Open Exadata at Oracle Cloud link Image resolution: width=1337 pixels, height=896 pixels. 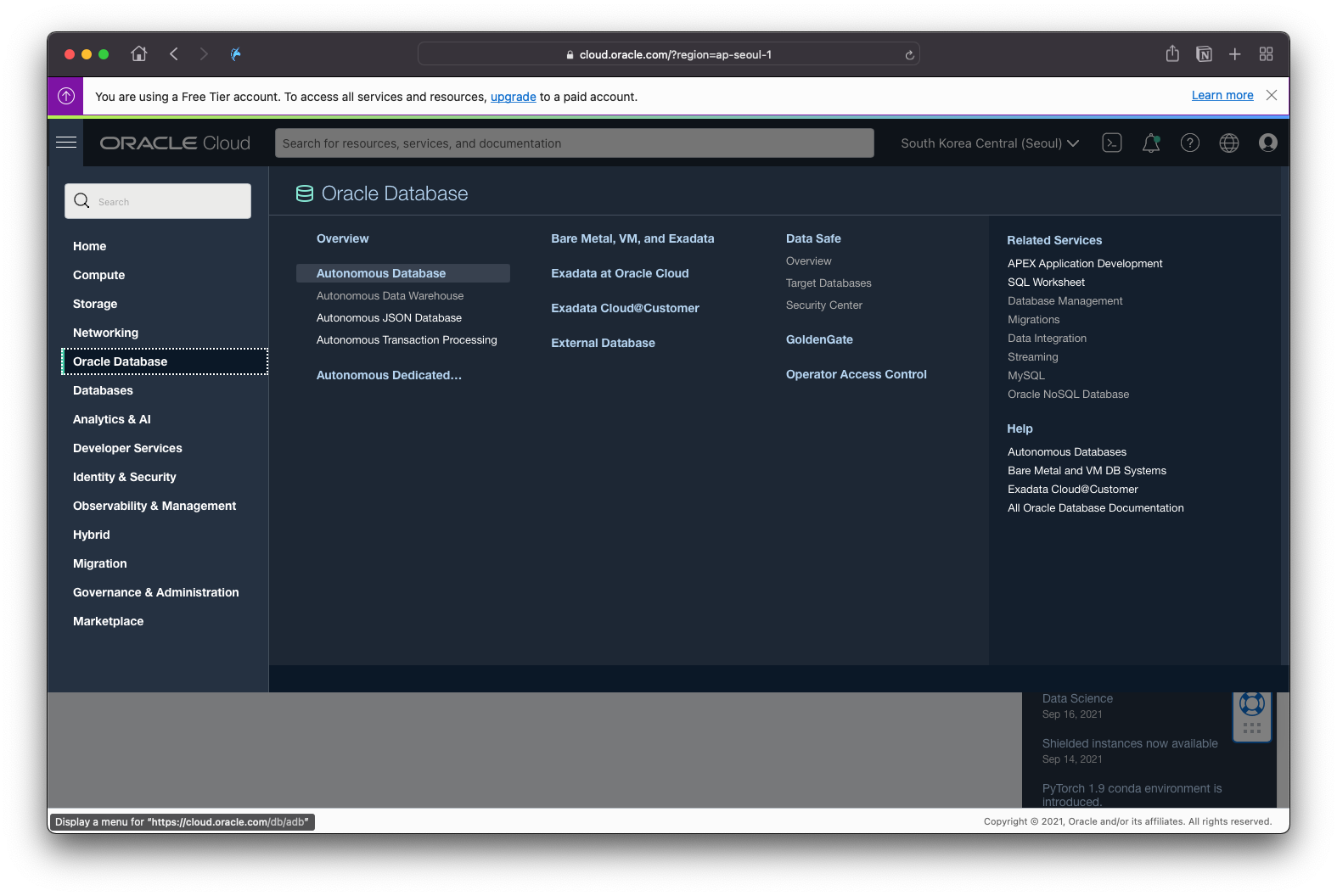tap(620, 273)
